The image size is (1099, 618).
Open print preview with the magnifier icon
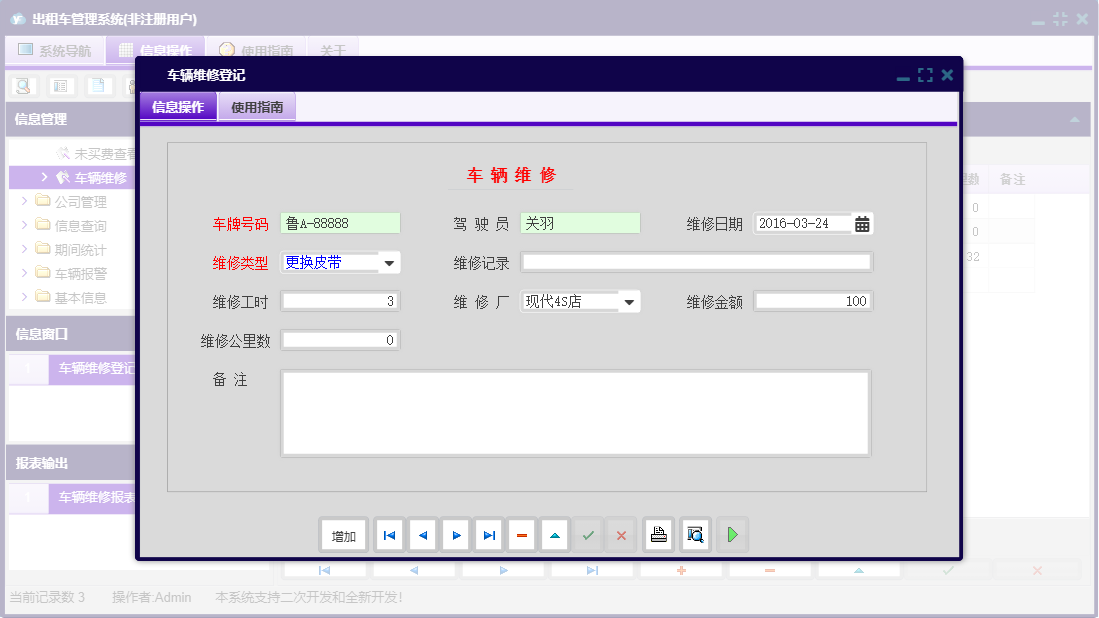(x=694, y=534)
